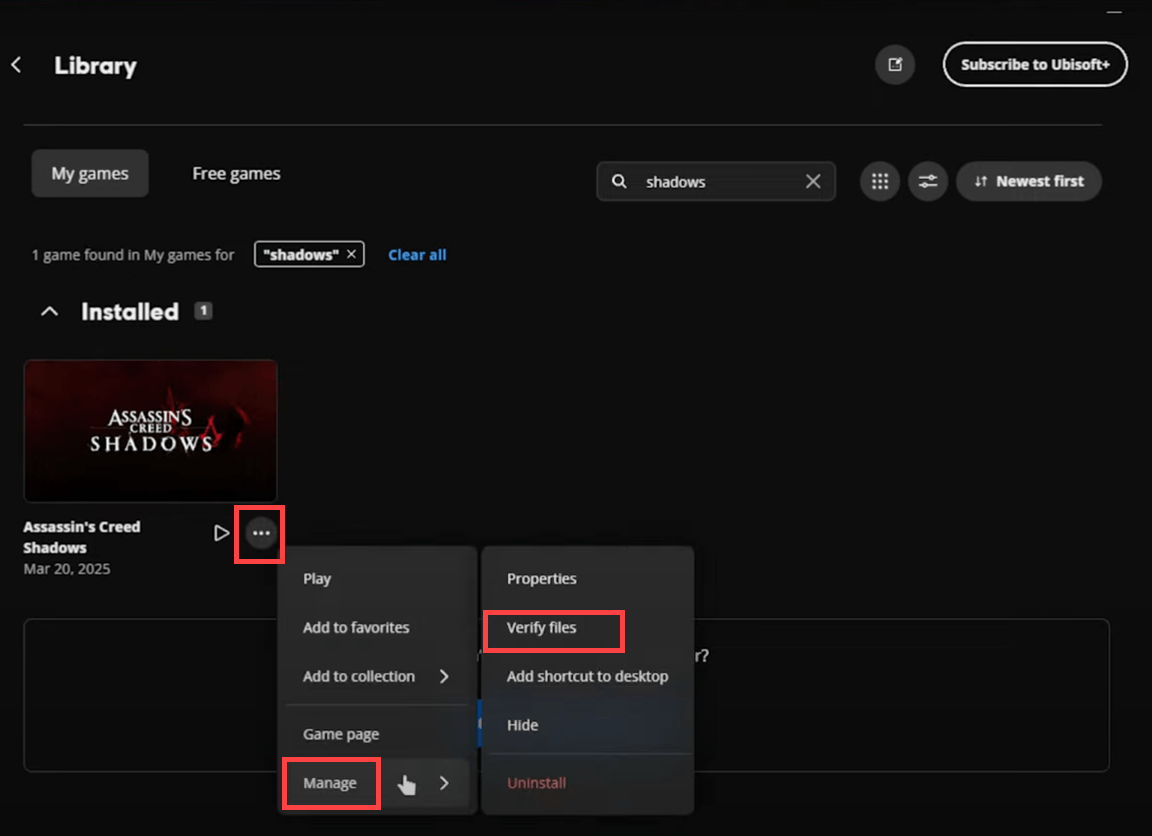
Task: Click the Clear all link
Action: pos(417,254)
